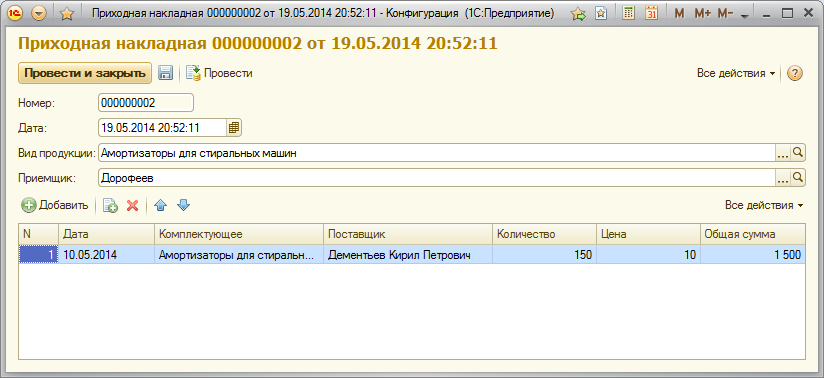Screen dimensions: 824x378
Task: Save the document with the floppy disk icon
Action: click(x=166, y=74)
